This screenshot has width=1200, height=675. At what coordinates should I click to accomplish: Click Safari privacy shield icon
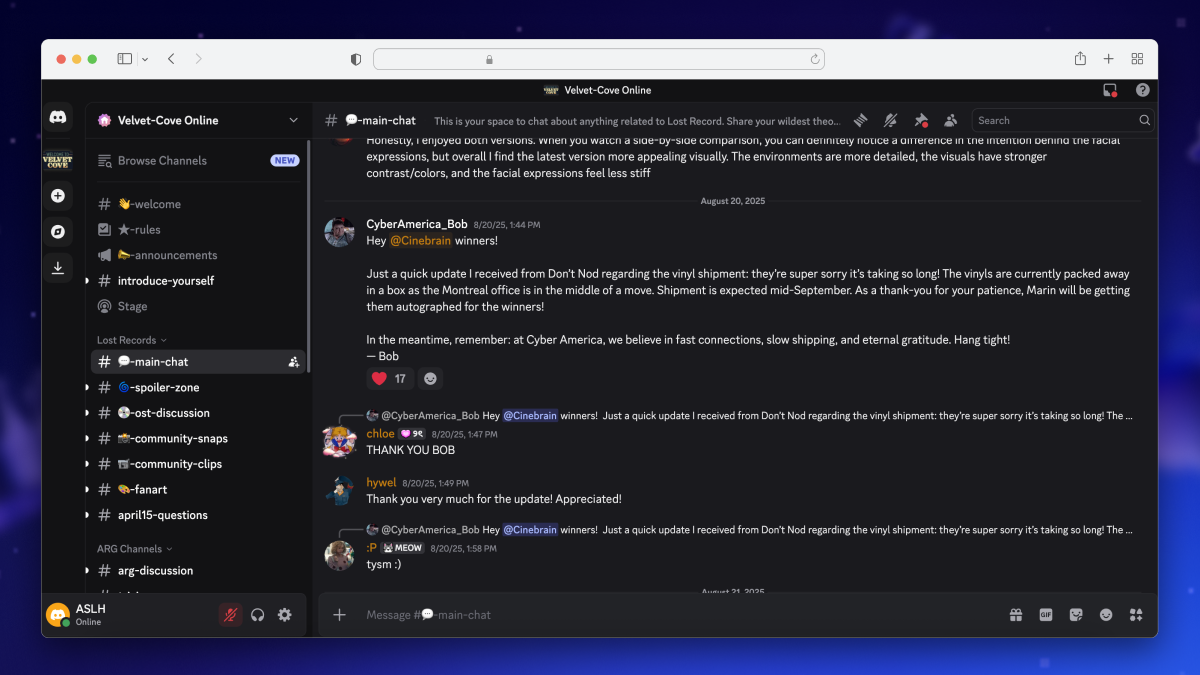[x=356, y=59]
